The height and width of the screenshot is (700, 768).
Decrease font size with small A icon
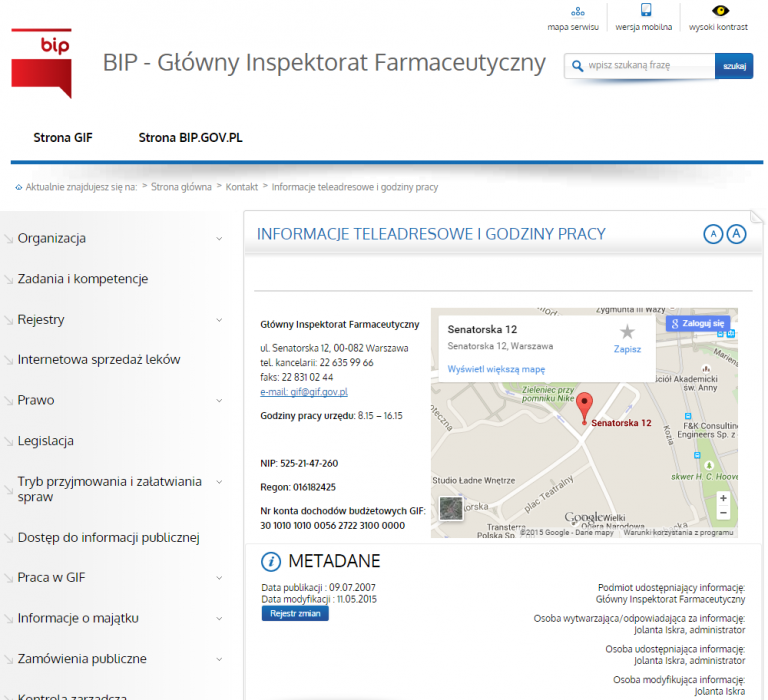713,234
